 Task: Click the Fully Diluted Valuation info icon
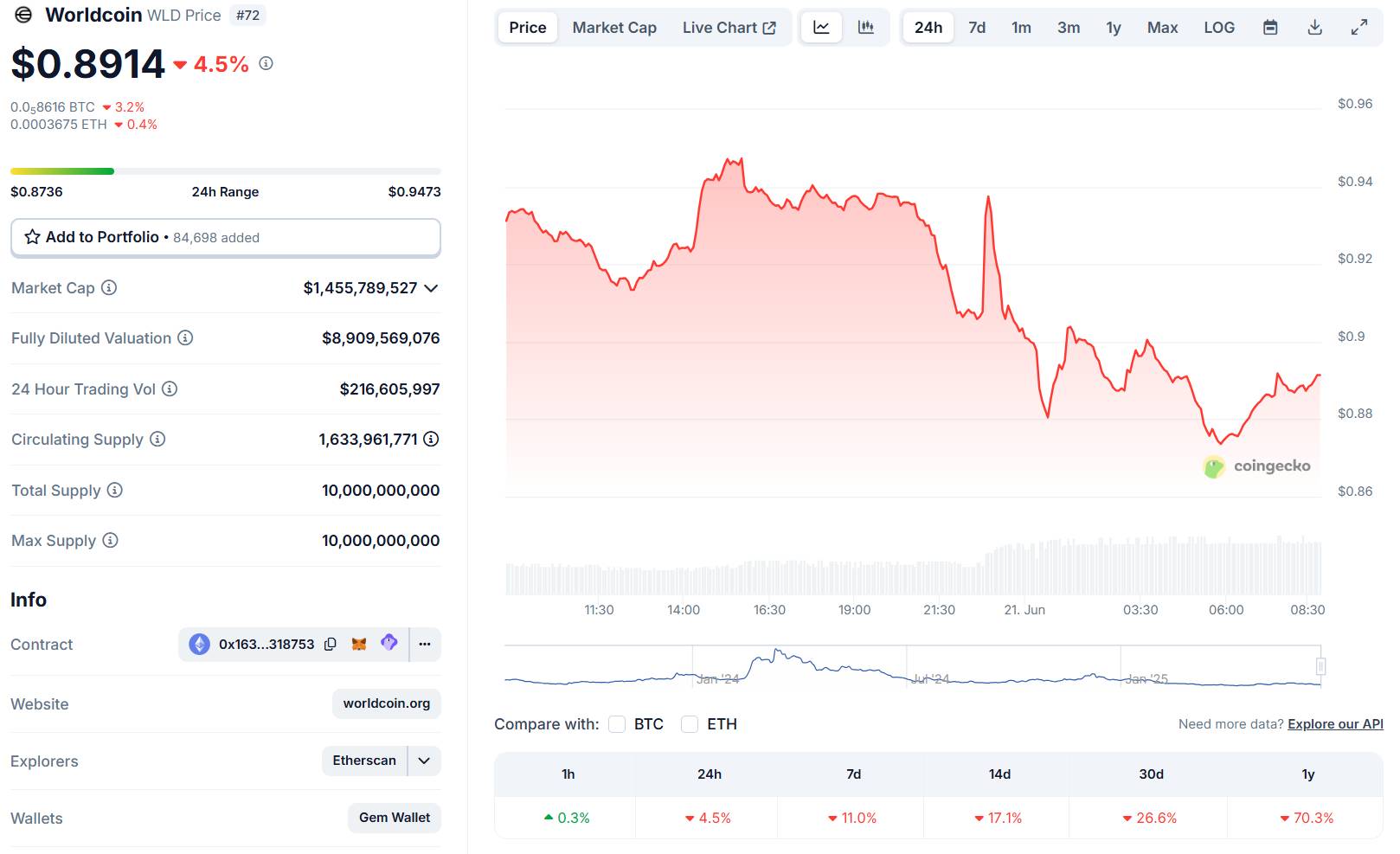185,337
